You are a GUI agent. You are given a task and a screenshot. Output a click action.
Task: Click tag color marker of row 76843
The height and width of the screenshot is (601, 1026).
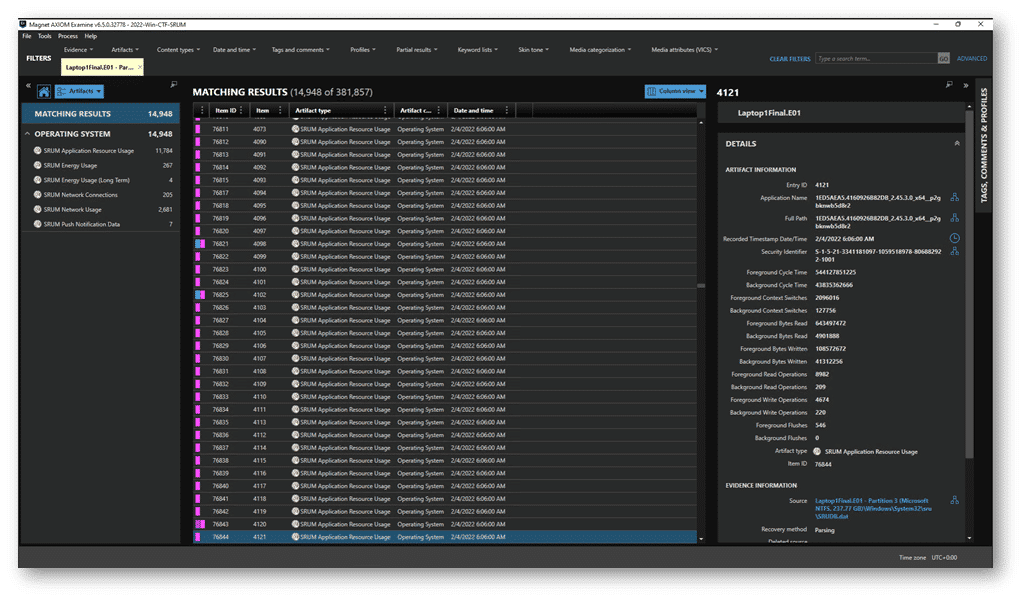200,524
